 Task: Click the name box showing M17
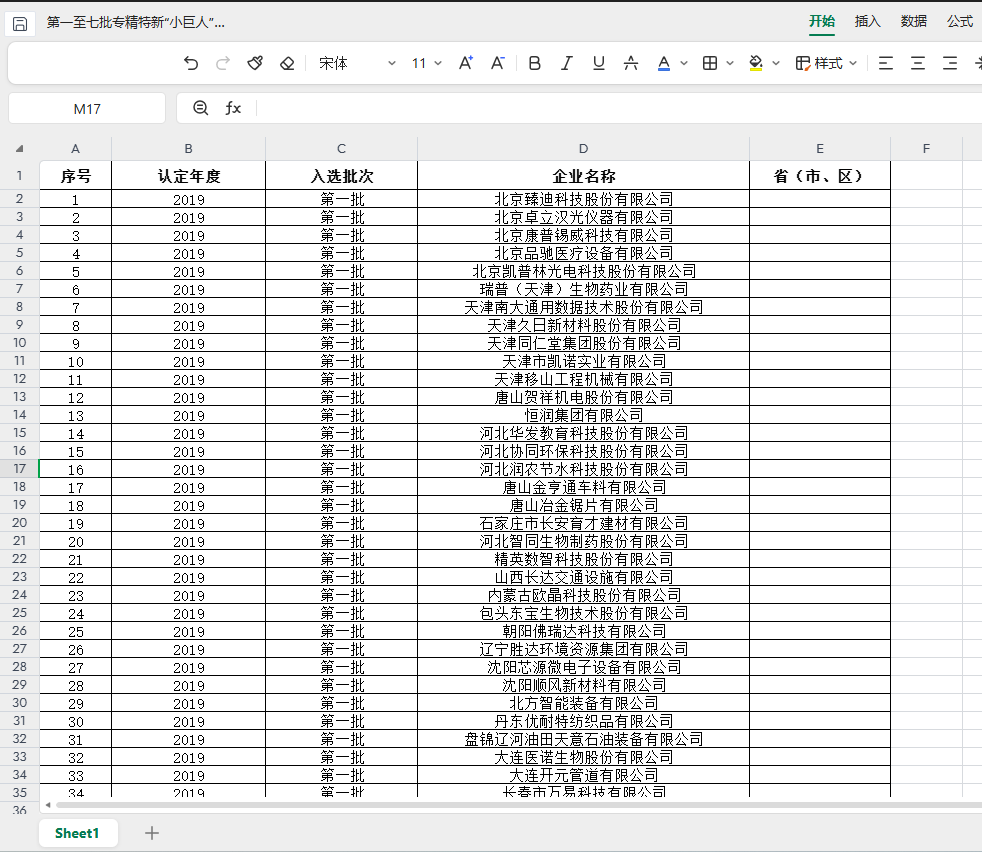pyautogui.click(x=87, y=109)
